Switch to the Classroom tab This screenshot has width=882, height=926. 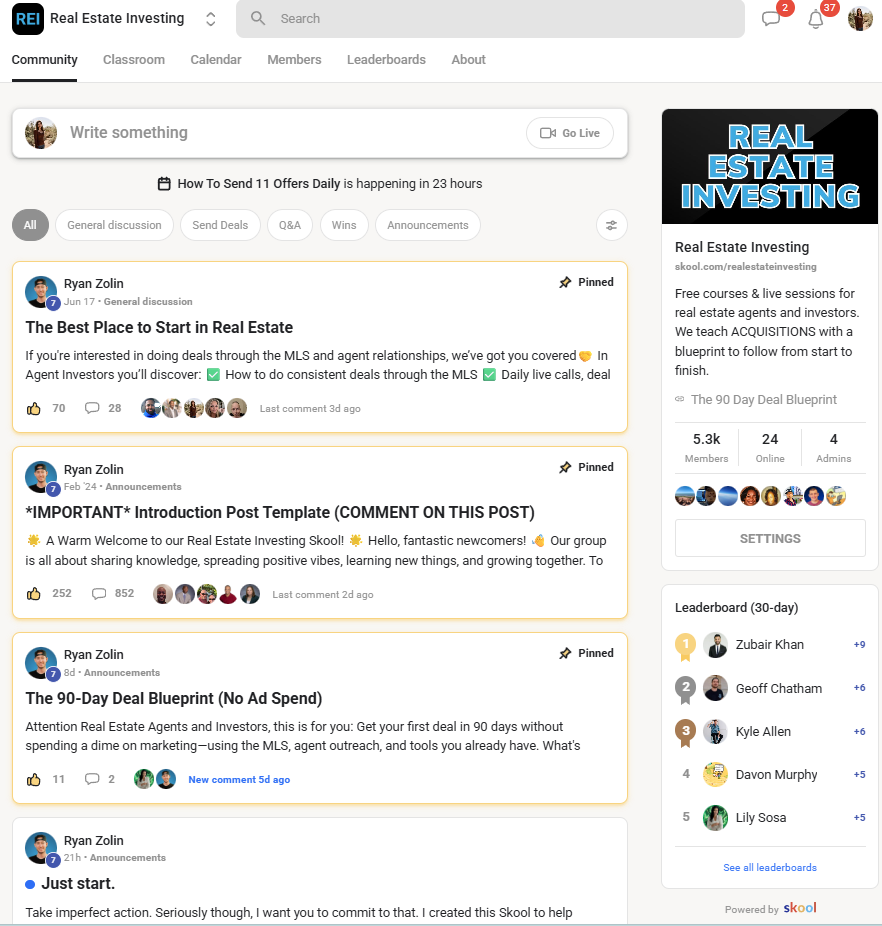(x=134, y=60)
